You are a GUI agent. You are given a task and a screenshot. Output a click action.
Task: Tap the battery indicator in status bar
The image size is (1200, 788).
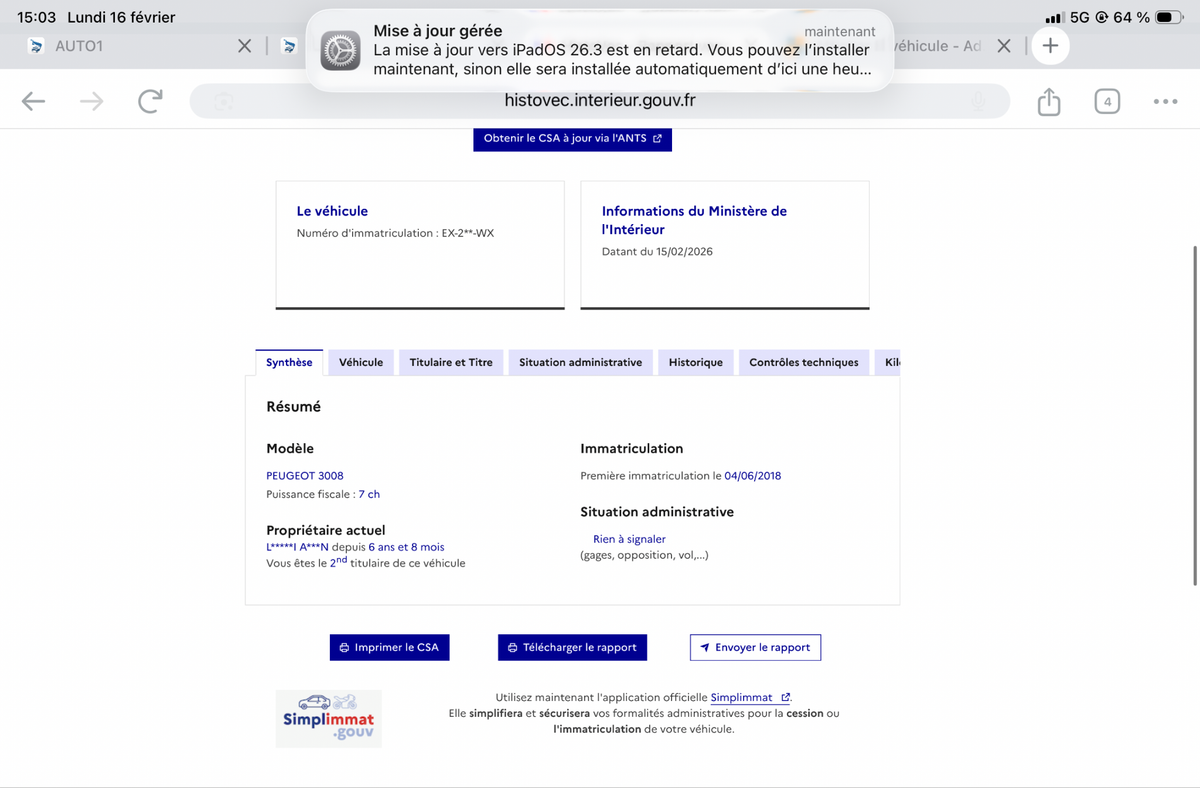coord(1169,17)
